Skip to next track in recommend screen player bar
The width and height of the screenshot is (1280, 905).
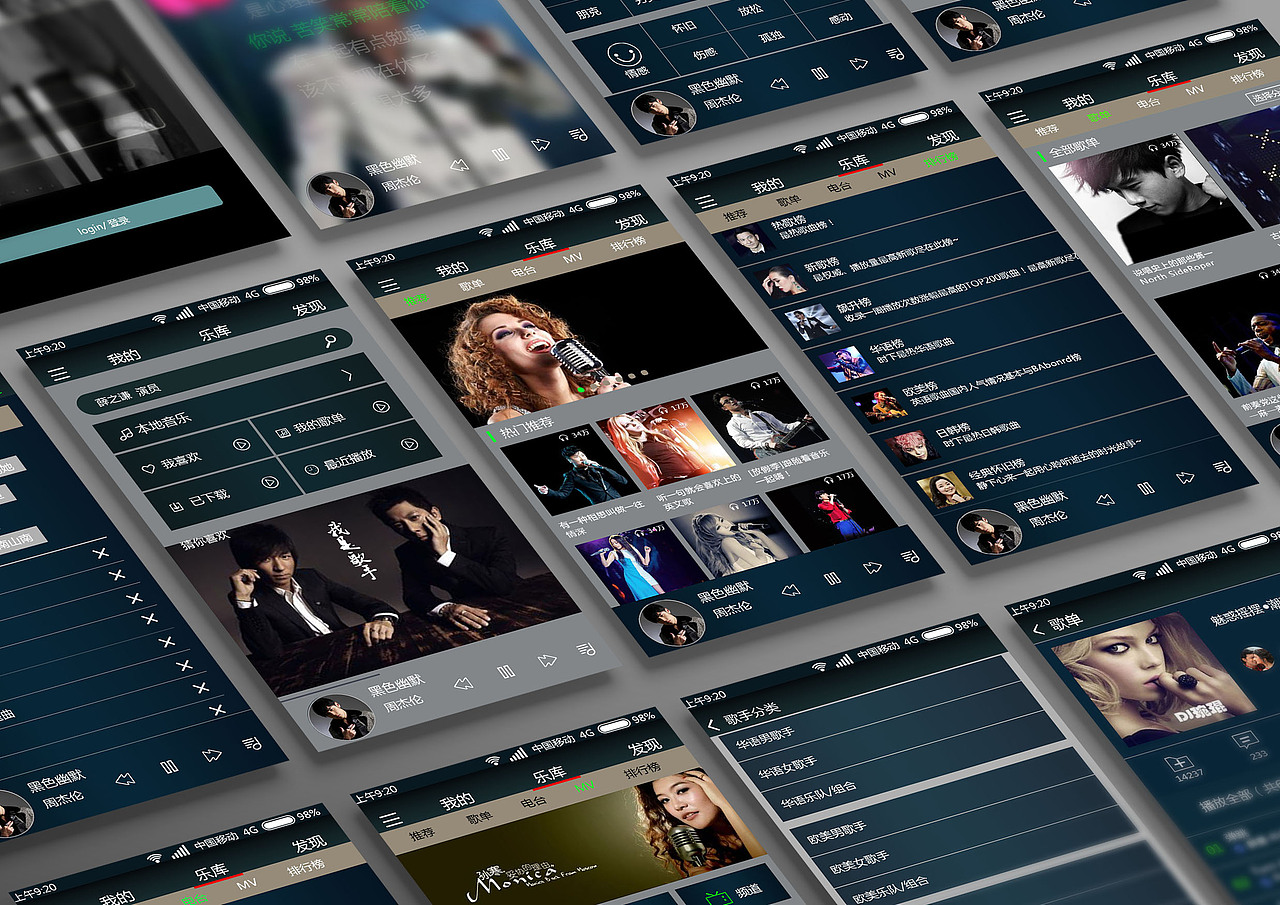(x=872, y=567)
